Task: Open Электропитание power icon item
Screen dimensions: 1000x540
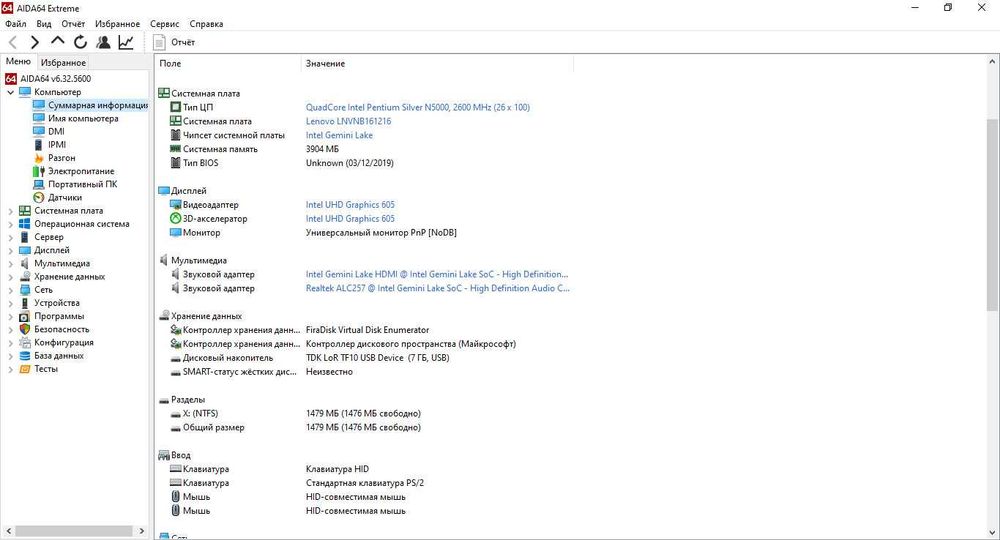Action: [x=39, y=171]
